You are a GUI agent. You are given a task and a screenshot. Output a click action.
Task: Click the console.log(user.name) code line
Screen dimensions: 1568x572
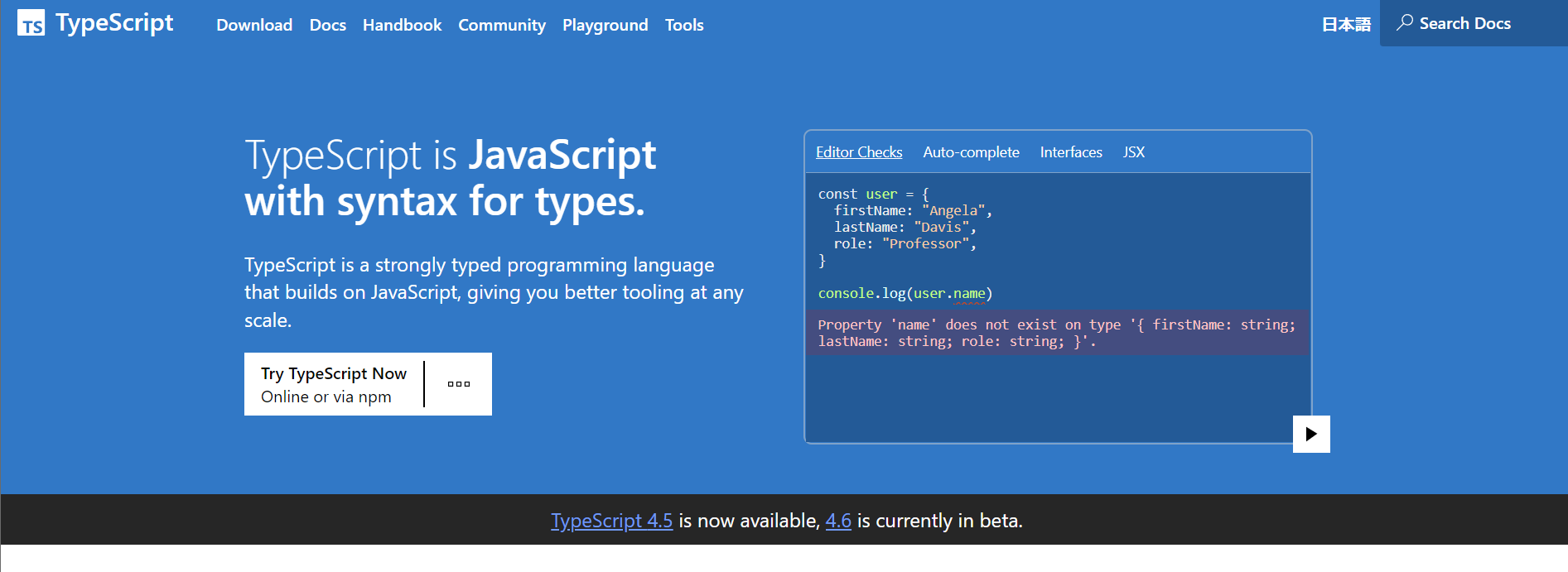point(905,293)
